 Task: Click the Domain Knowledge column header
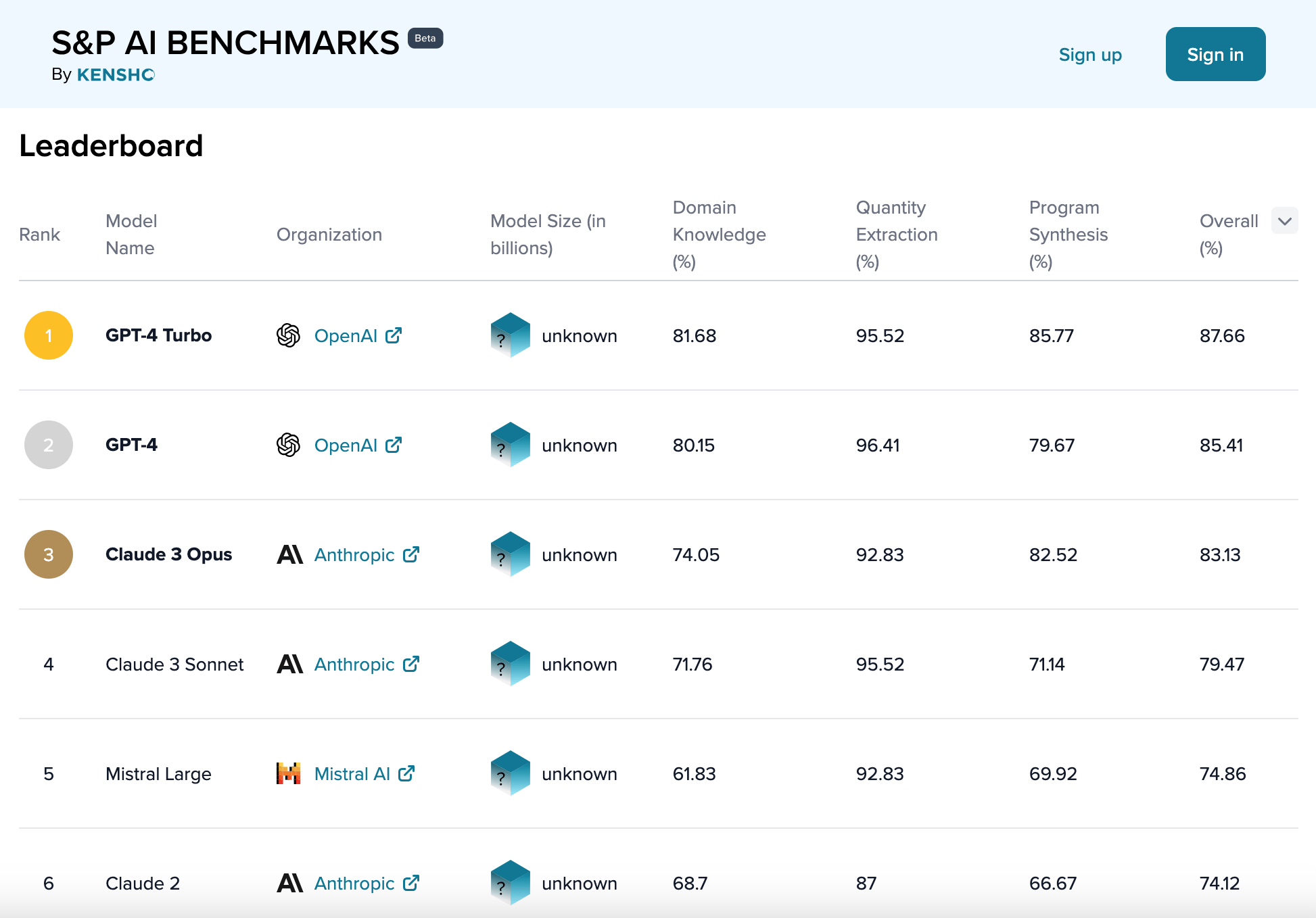pyautogui.click(x=720, y=235)
